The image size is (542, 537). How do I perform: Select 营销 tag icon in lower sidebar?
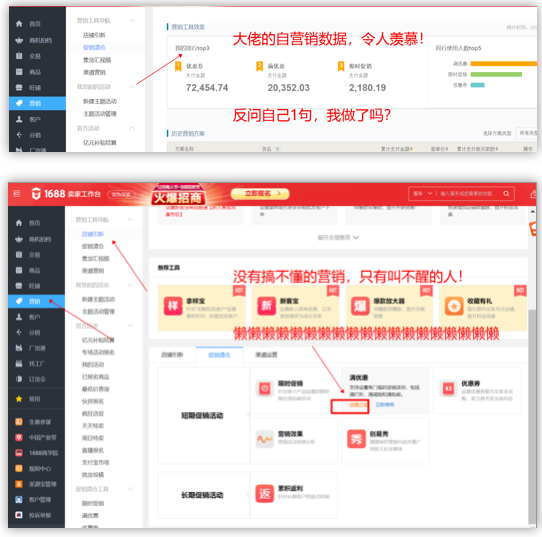coord(19,301)
